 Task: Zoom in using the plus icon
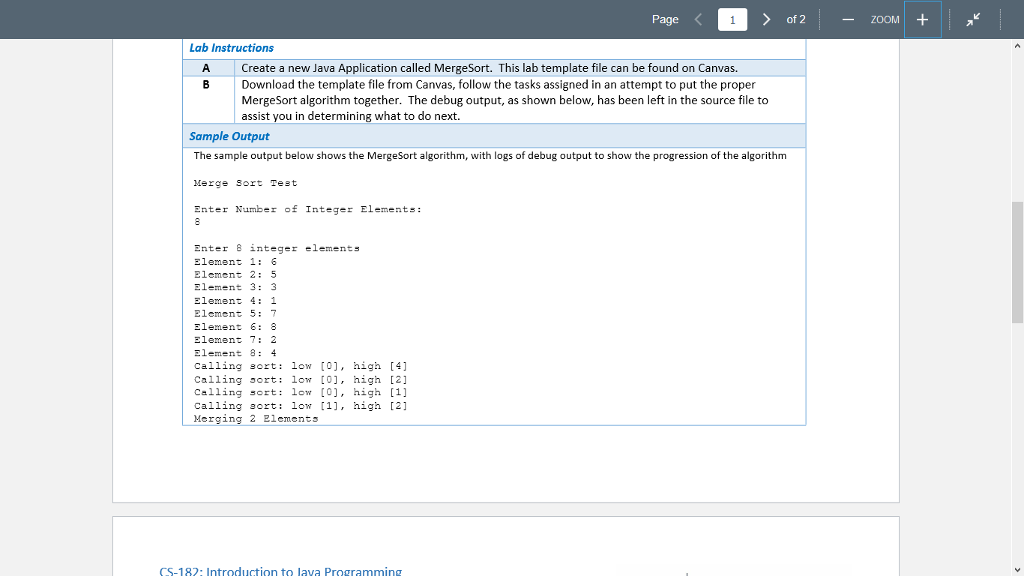click(922, 18)
